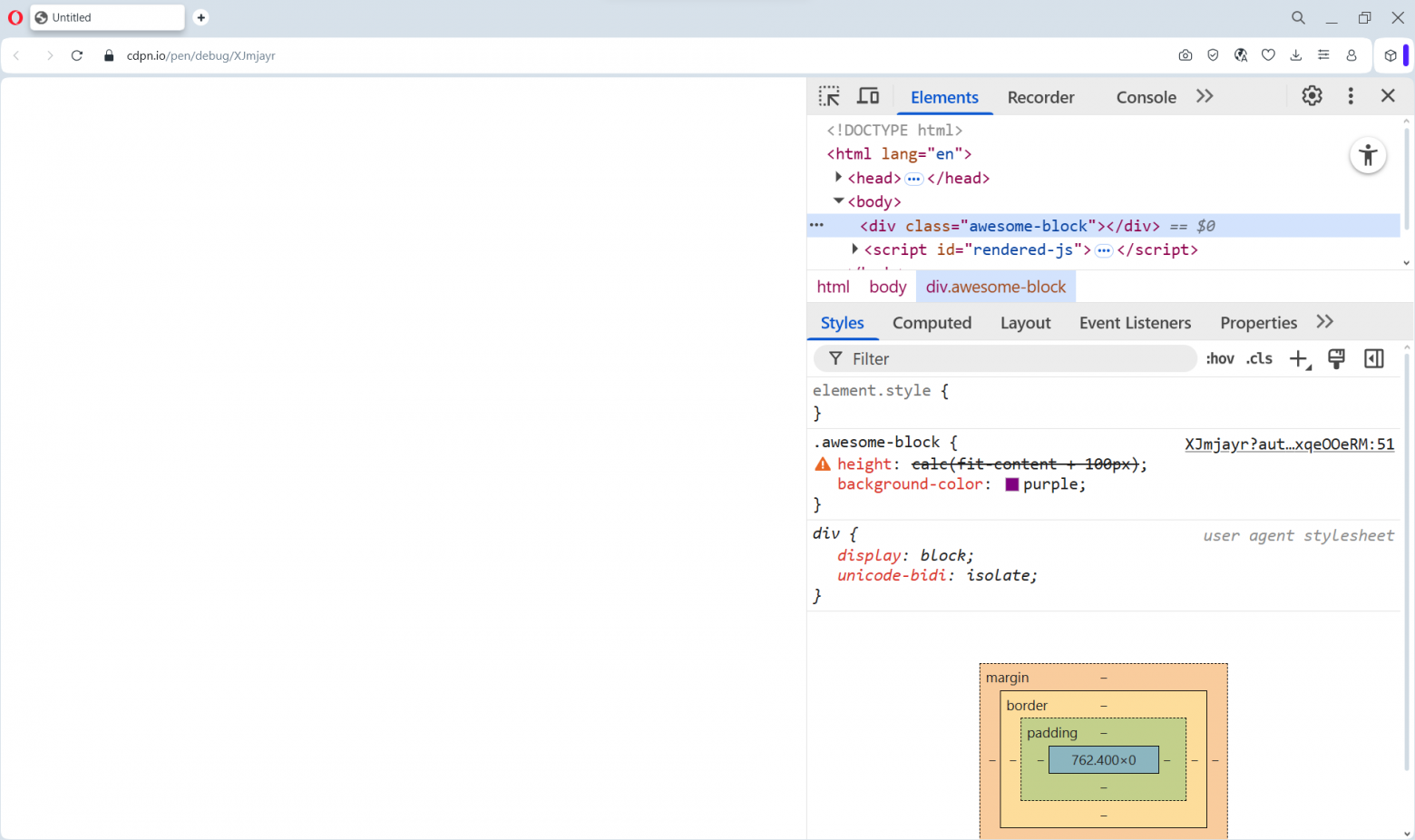This screenshot has height=840, width=1415.
Task: Expand the rendered-js script node
Action: click(854, 249)
